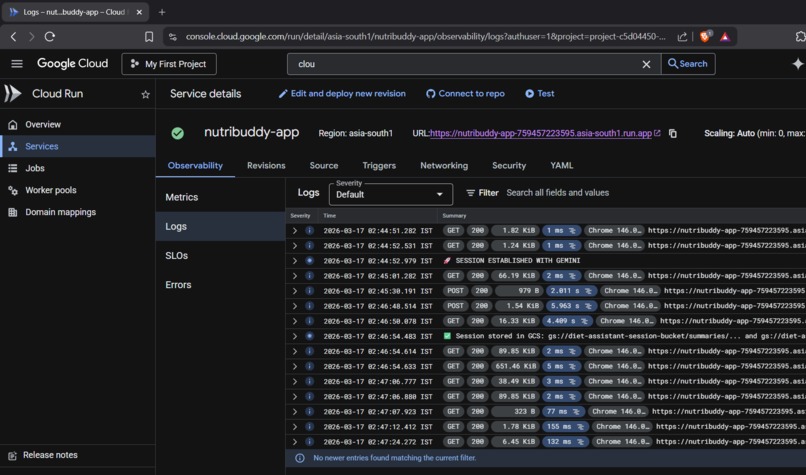Expand the log entry at 02:44:51.282
This screenshot has width=806, height=475.
click(295, 231)
